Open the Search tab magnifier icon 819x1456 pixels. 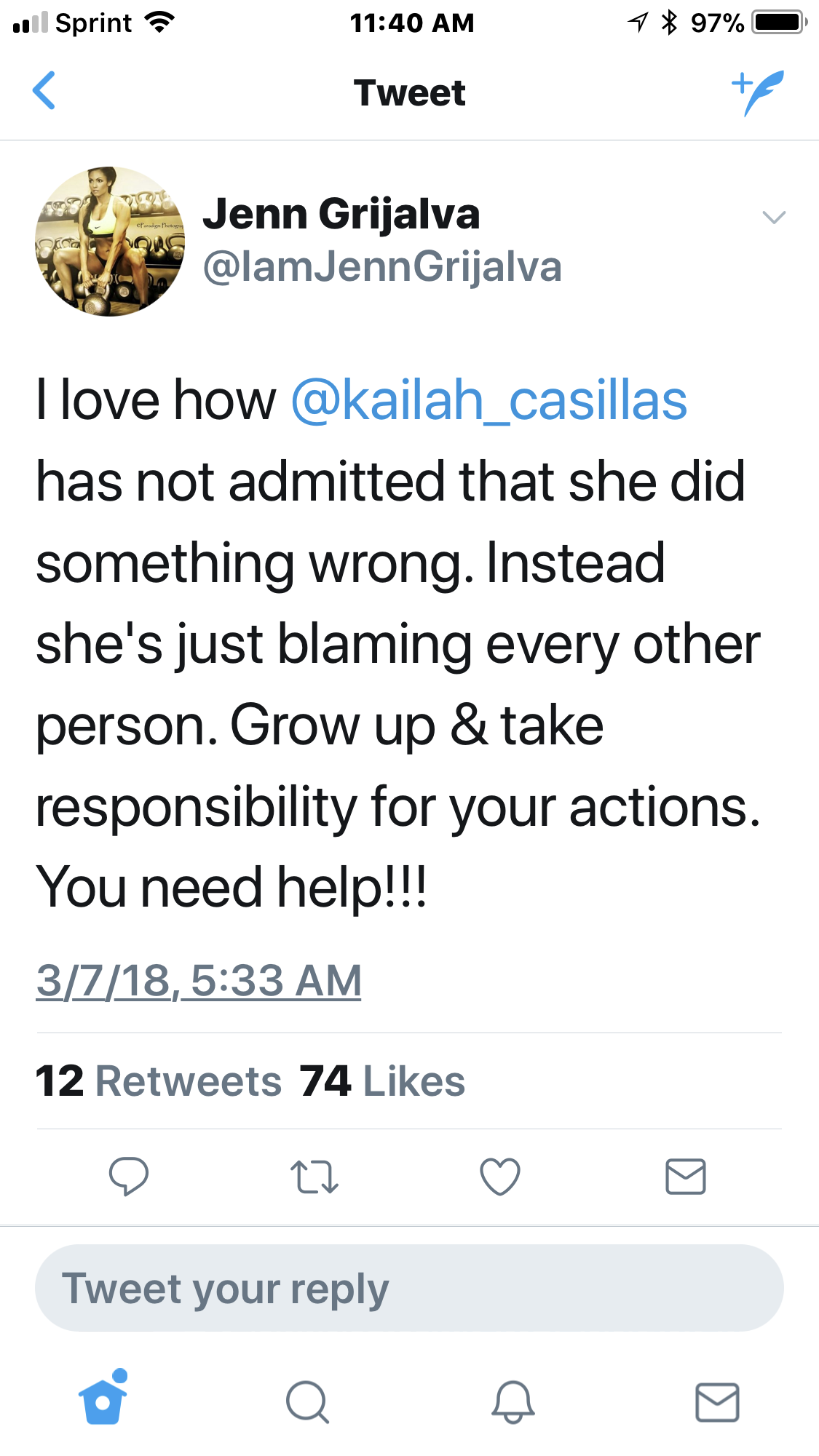tap(308, 1401)
